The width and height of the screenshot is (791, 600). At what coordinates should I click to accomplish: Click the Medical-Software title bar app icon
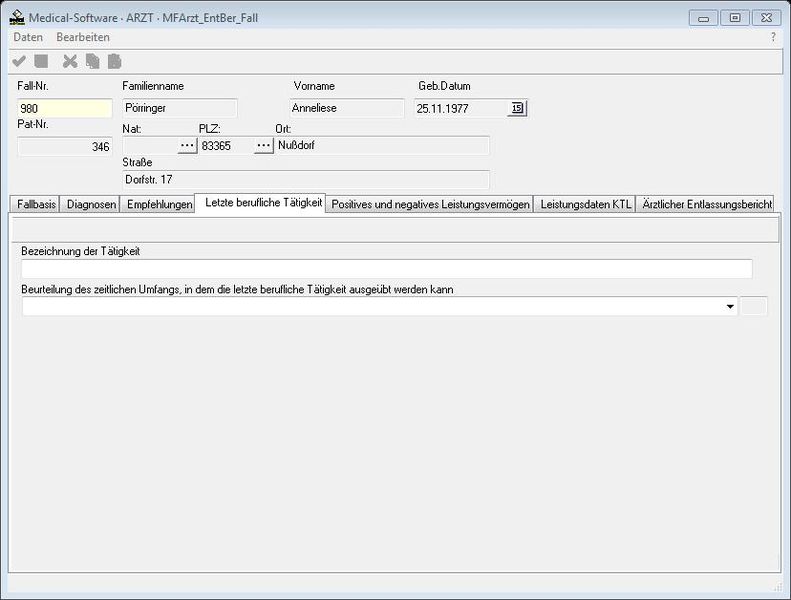pos(17,17)
